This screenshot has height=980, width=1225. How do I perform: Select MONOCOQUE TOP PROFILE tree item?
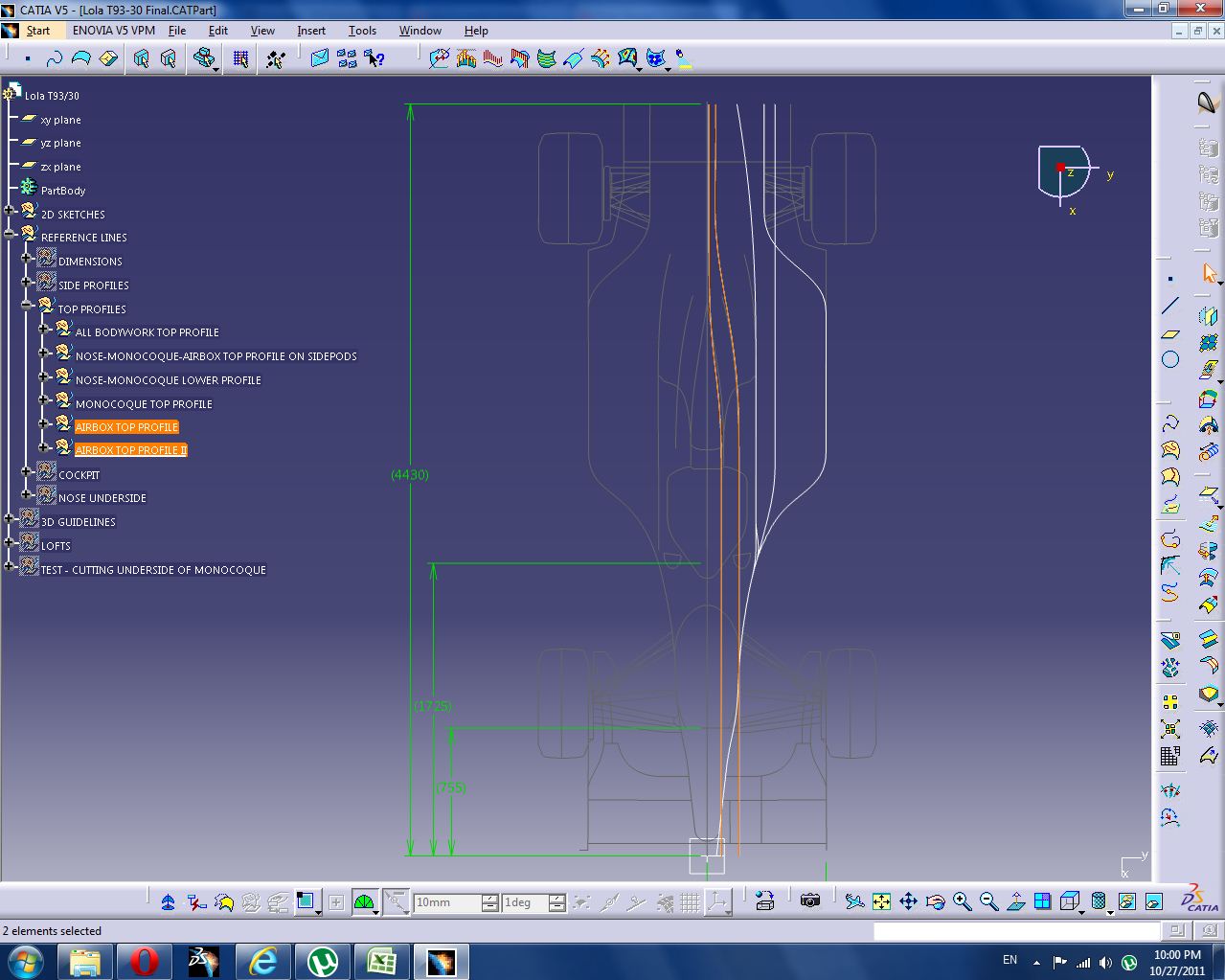click(x=144, y=404)
